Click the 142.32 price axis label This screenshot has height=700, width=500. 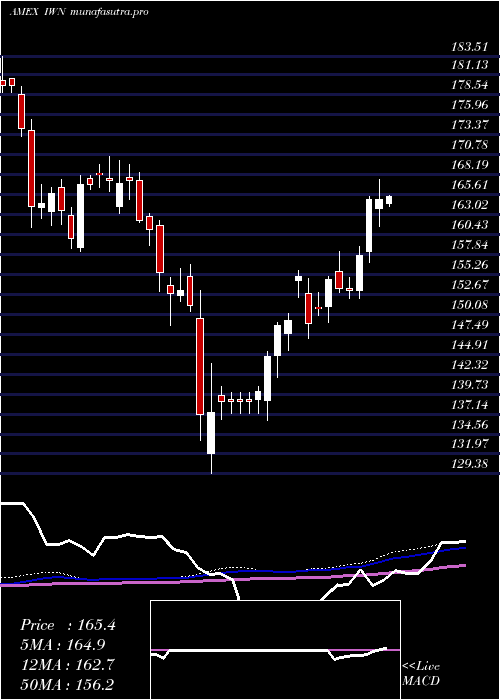point(469,365)
